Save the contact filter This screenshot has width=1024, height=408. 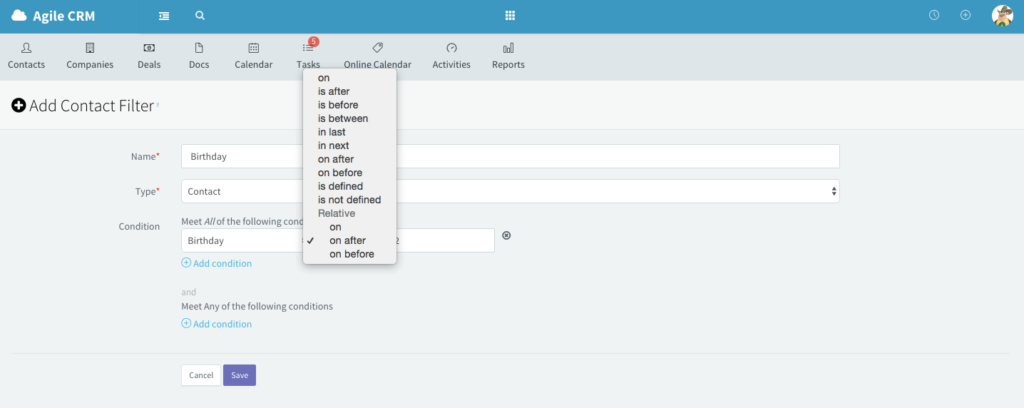tap(239, 375)
